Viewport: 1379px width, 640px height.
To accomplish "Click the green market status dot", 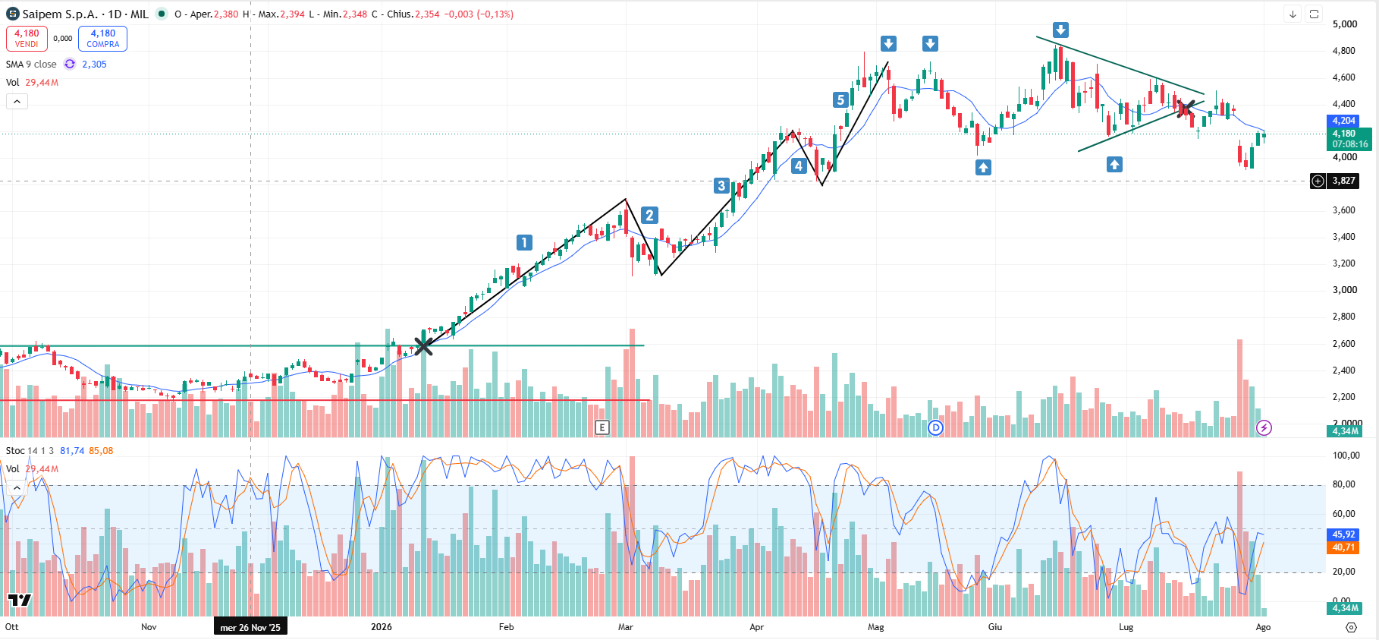I will (x=163, y=15).
